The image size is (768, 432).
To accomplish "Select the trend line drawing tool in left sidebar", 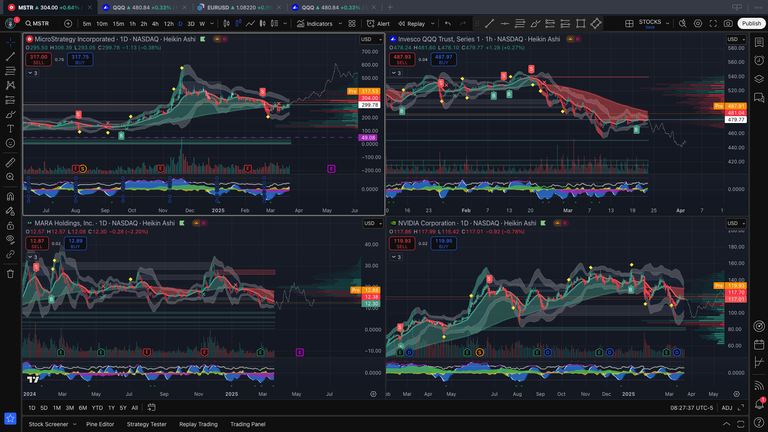I will [x=10, y=57].
